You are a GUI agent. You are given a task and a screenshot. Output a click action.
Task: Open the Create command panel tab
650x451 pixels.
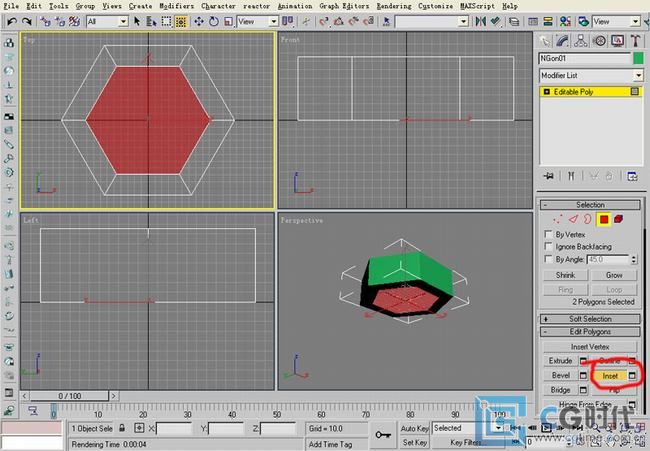pyautogui.click(x=545, y=41)
